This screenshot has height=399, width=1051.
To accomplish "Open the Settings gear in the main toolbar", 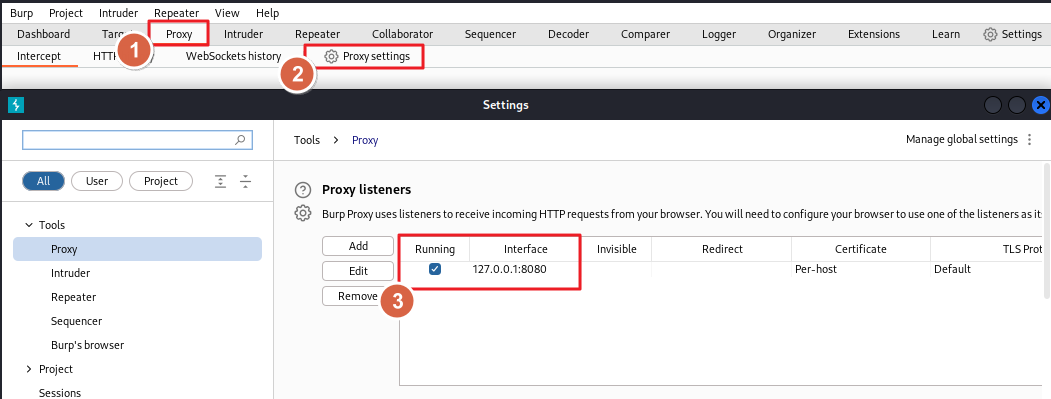I will pyautogui.click(x=1011, y=34).
